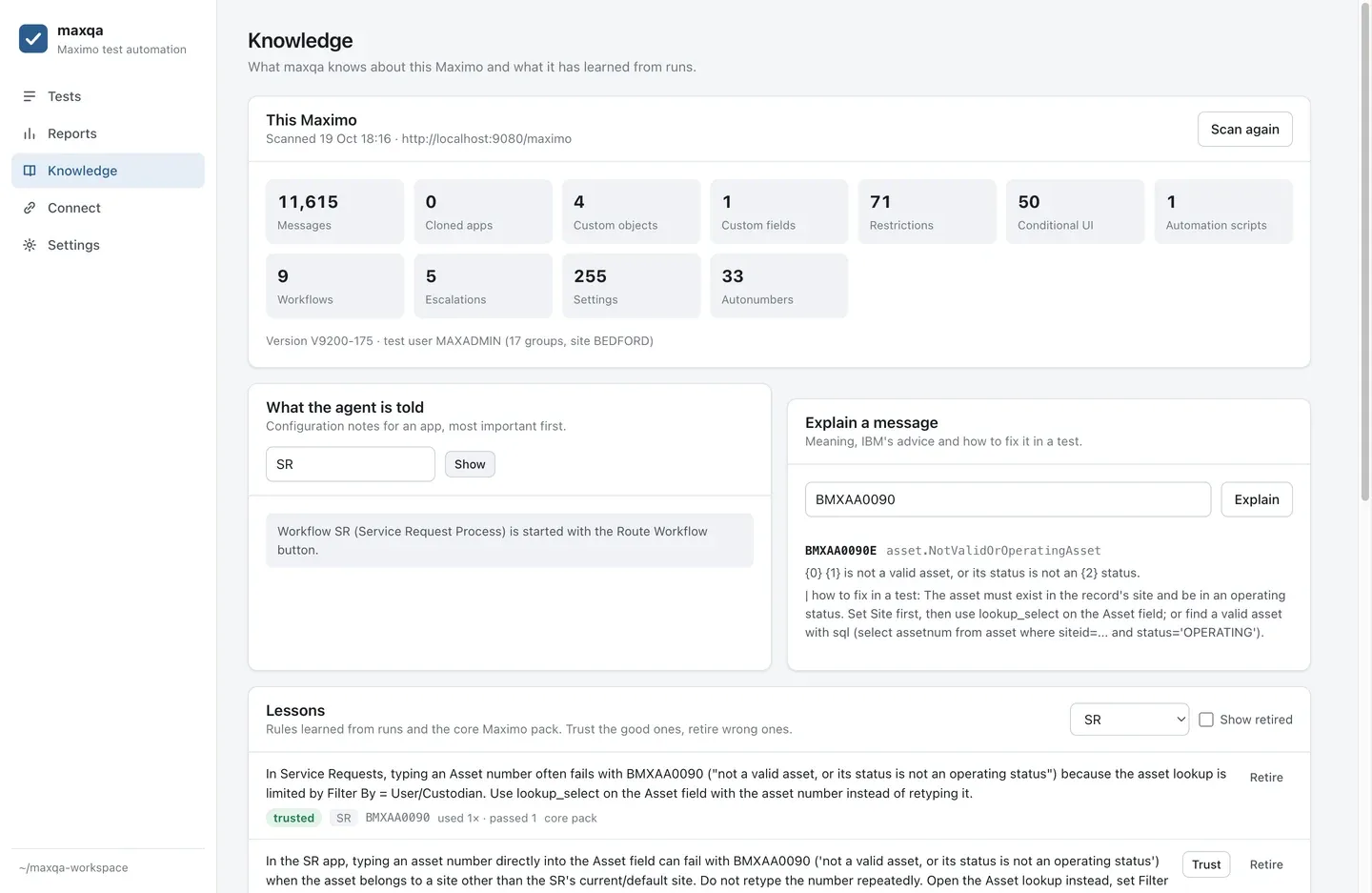Click the page vertical scrollbar
This screenshot has width=1372, height=893.
tap(1364, 253)
